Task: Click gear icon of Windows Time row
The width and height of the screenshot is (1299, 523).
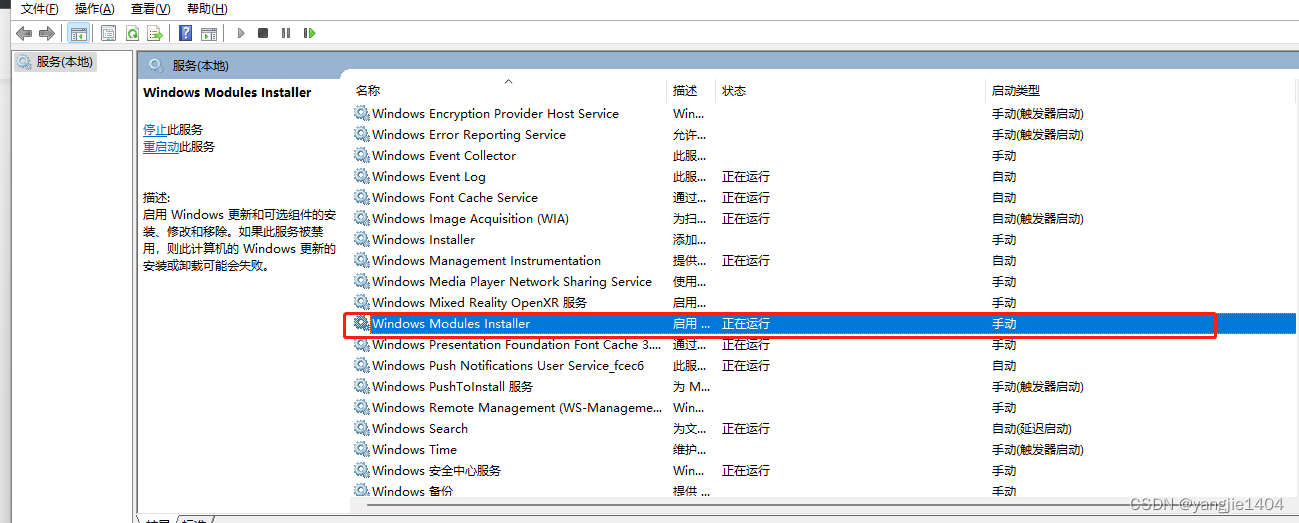Action: (361, 449)
